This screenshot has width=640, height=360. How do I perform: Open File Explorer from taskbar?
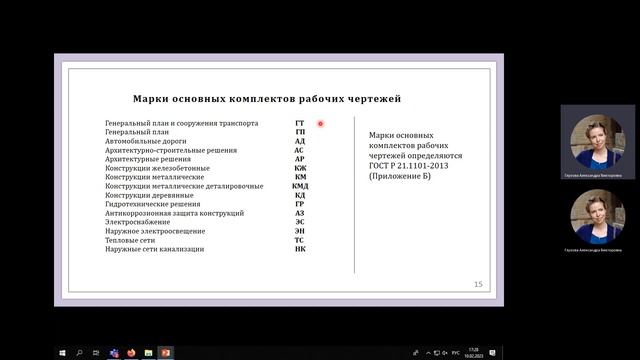(x=148, y=353)
